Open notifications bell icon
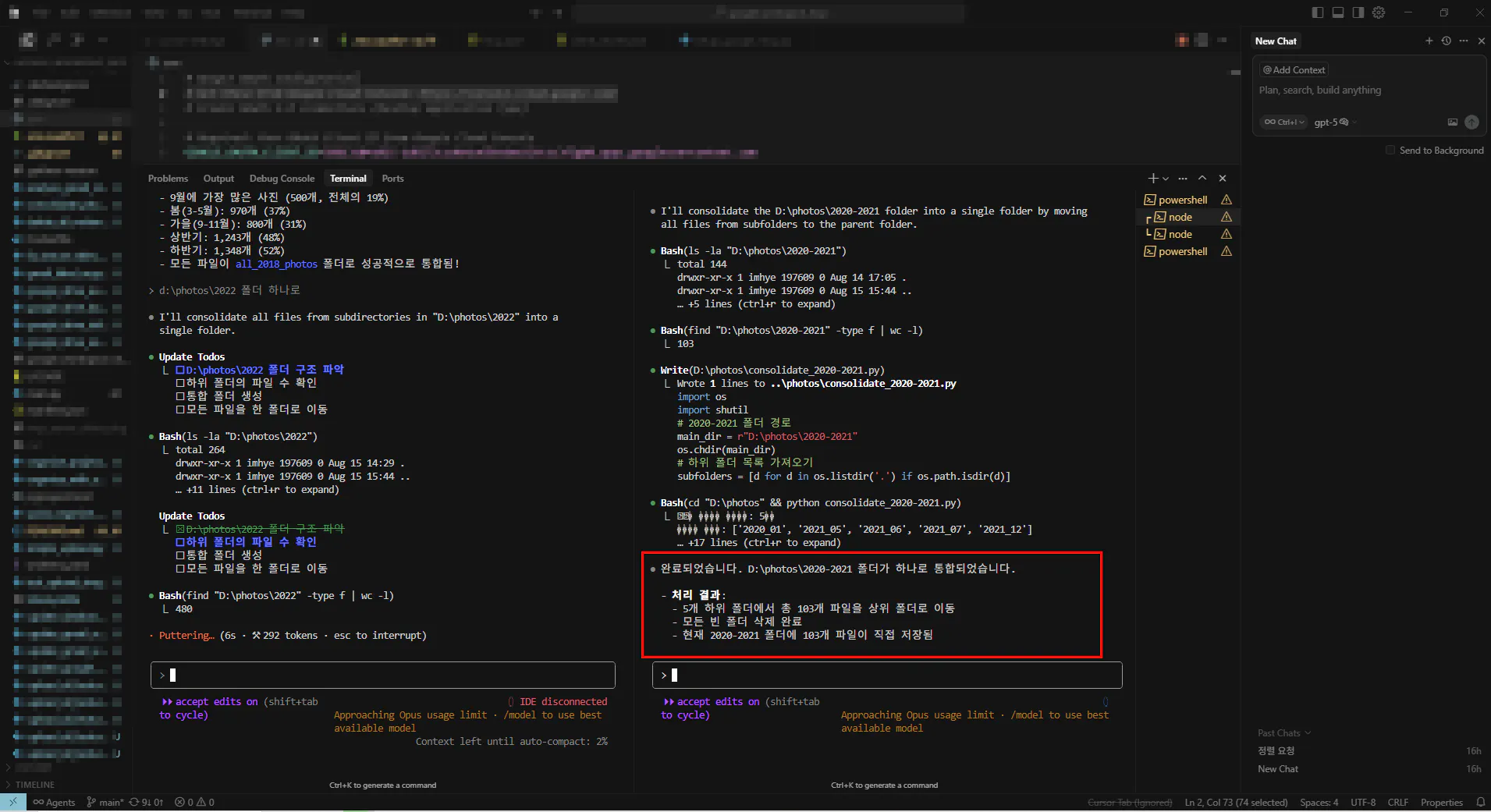The image size is (1491, 812). (x=1480, y=802)
